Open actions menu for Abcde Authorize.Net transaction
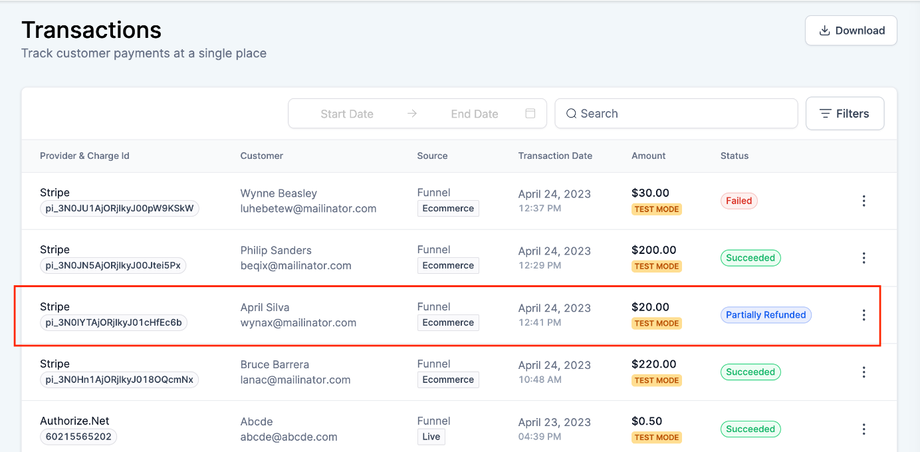 click(x=864, y=429)
